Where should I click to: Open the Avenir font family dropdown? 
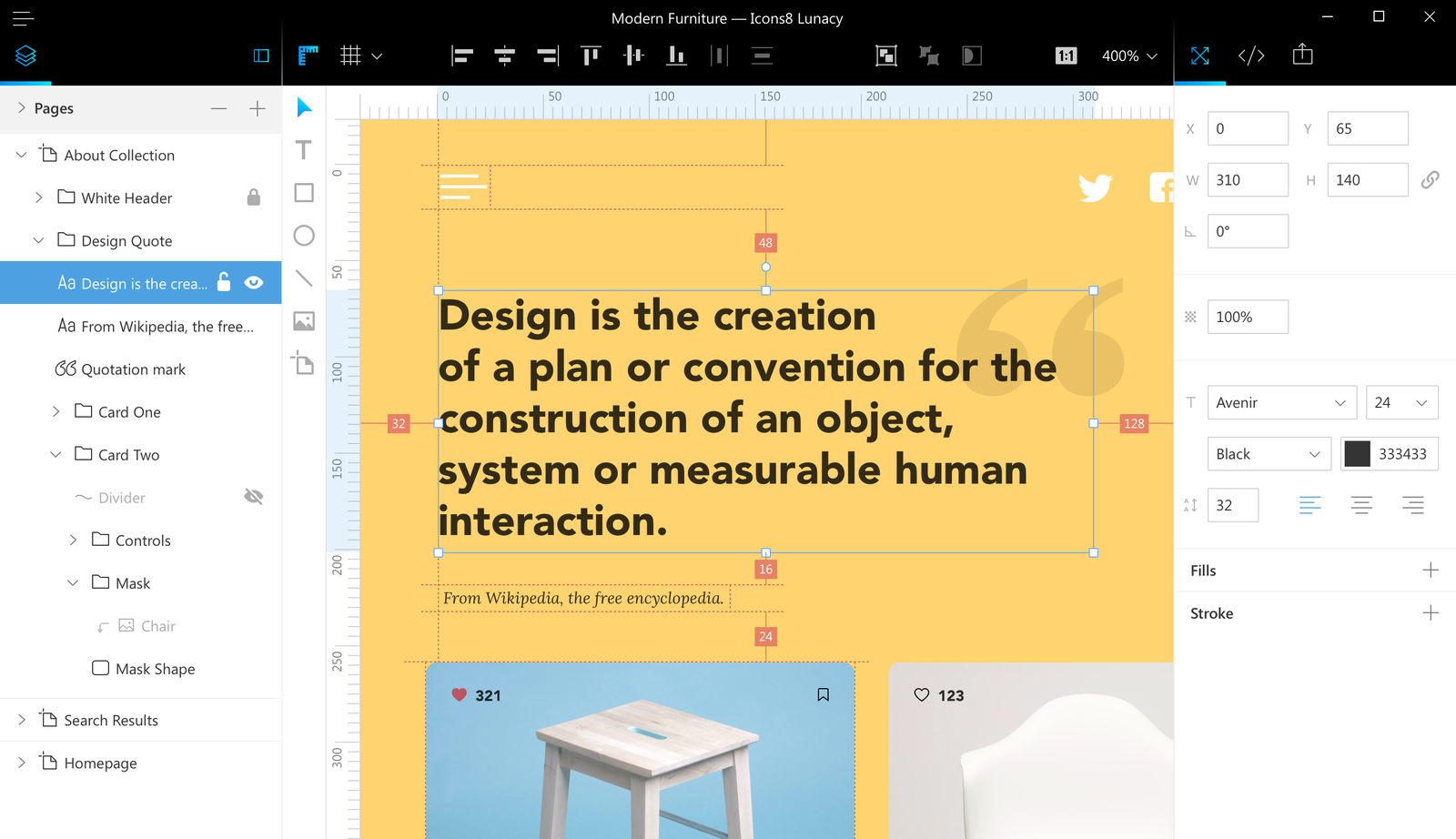coord(1281,402)
